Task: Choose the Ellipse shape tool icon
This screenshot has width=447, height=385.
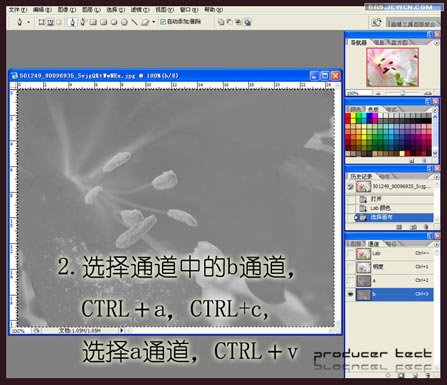Action: click(x=114, y=22)
